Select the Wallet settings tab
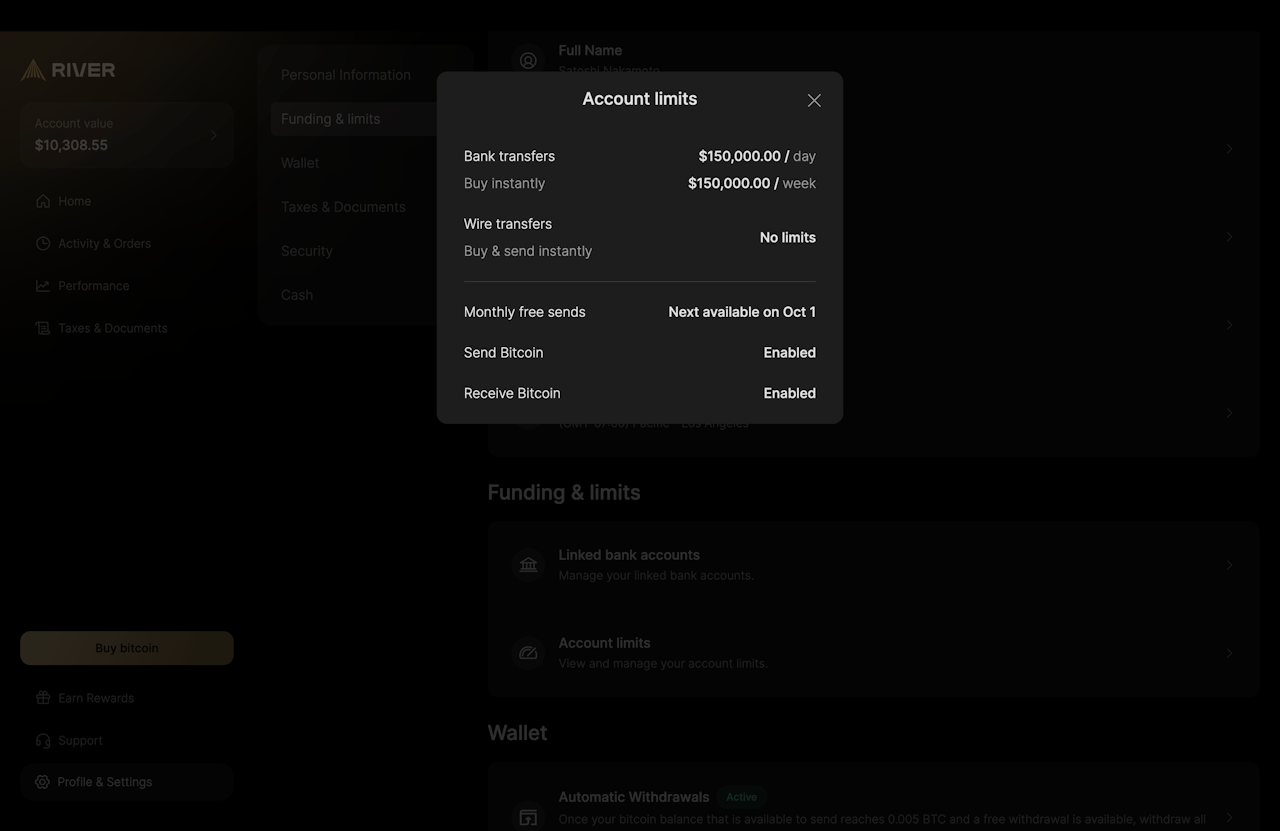The height and width of the screenshot is (831, 1280). 300,163
